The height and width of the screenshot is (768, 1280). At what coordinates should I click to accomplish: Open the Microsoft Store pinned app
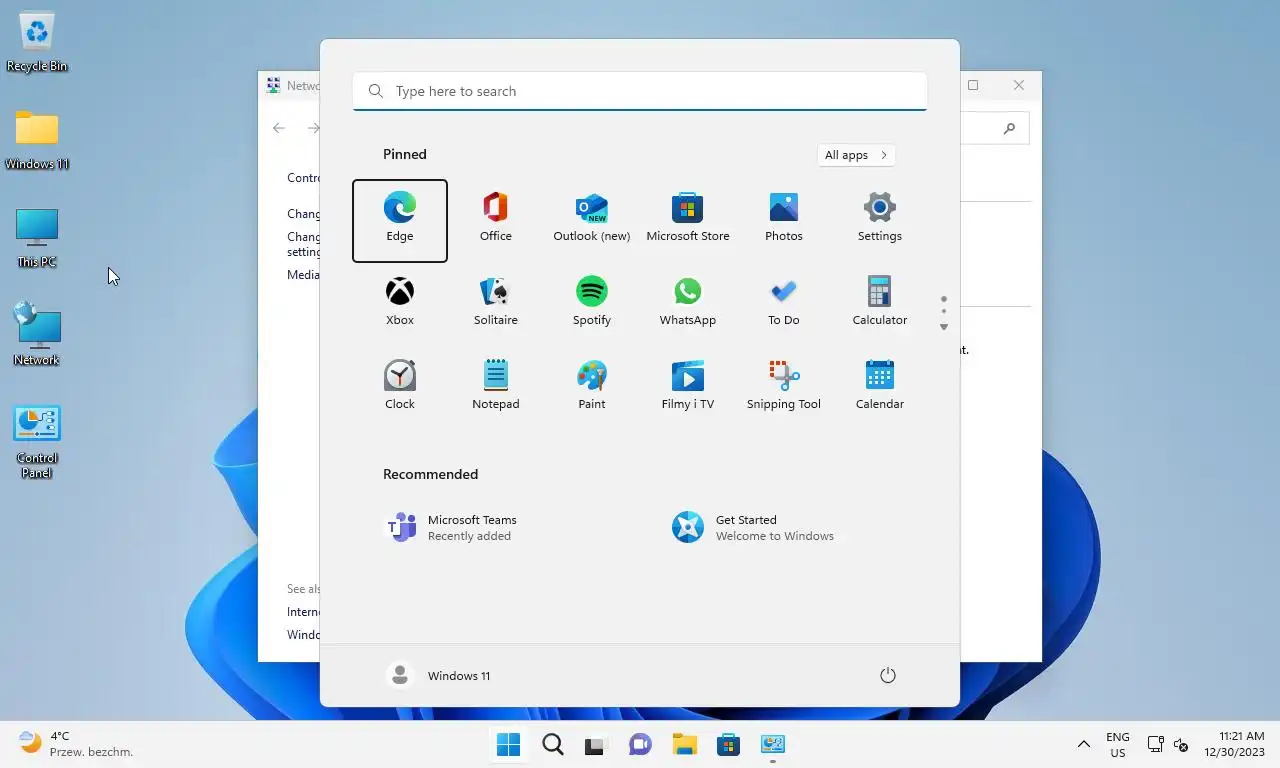pos(688,221)
